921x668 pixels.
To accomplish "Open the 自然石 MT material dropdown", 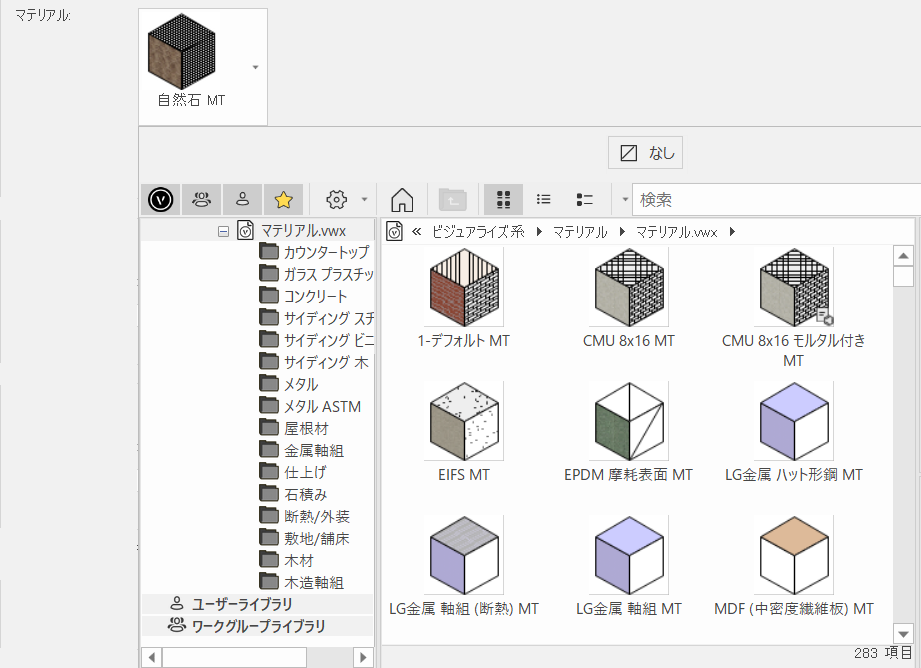I will 255,68.
